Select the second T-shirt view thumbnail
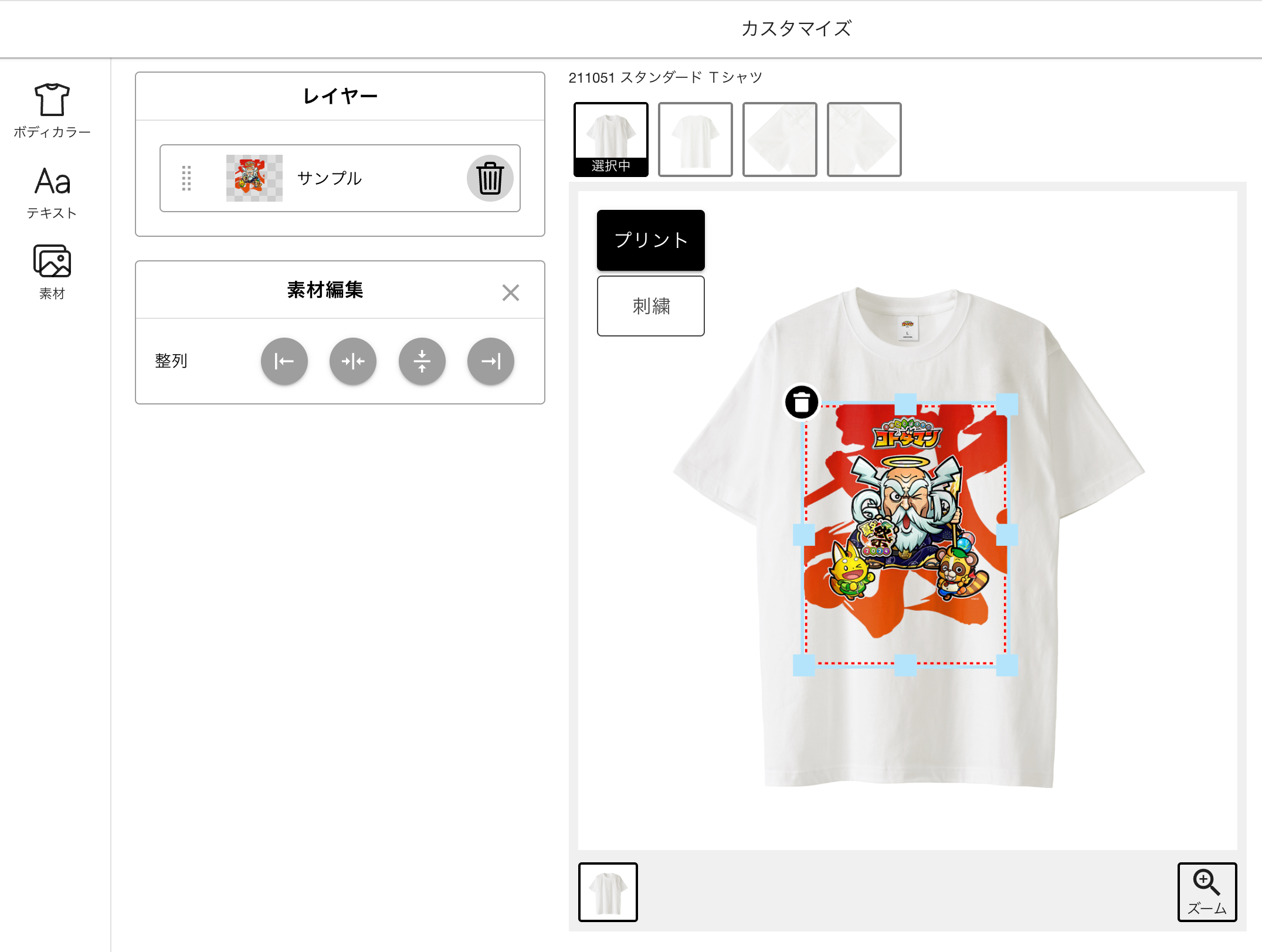Screen dimensions: 1262x952 tap(696, 140)
